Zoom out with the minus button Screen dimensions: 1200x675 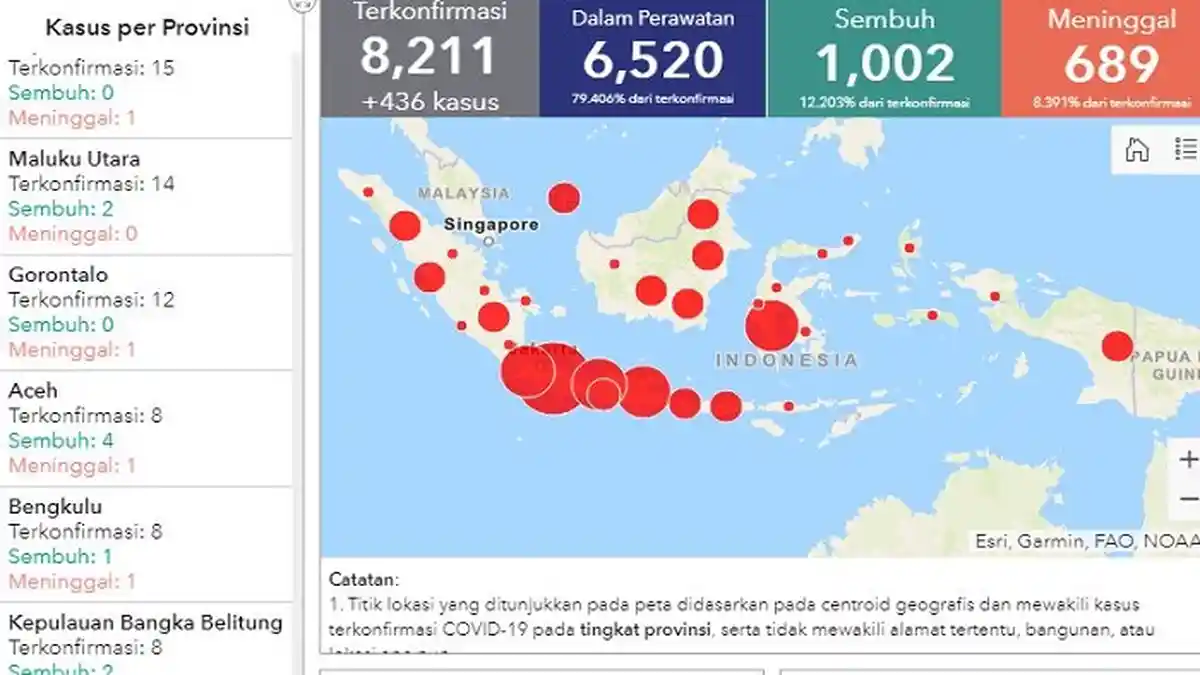click(x=1188, y=498)
